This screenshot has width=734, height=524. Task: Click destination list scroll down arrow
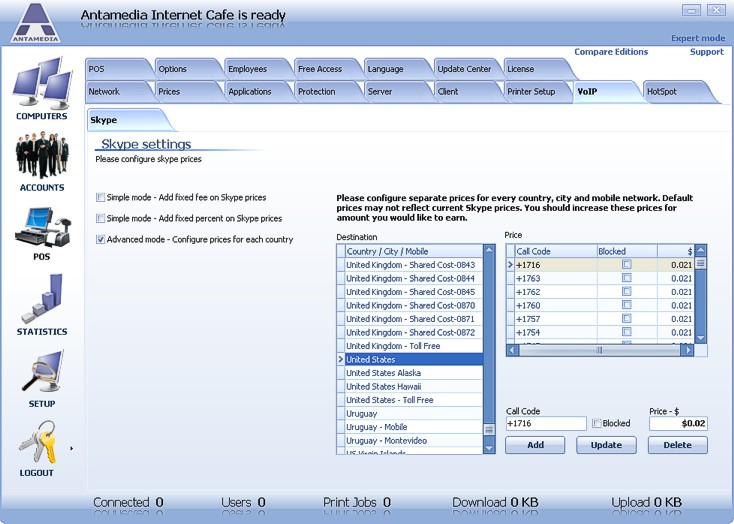[489, 448]
